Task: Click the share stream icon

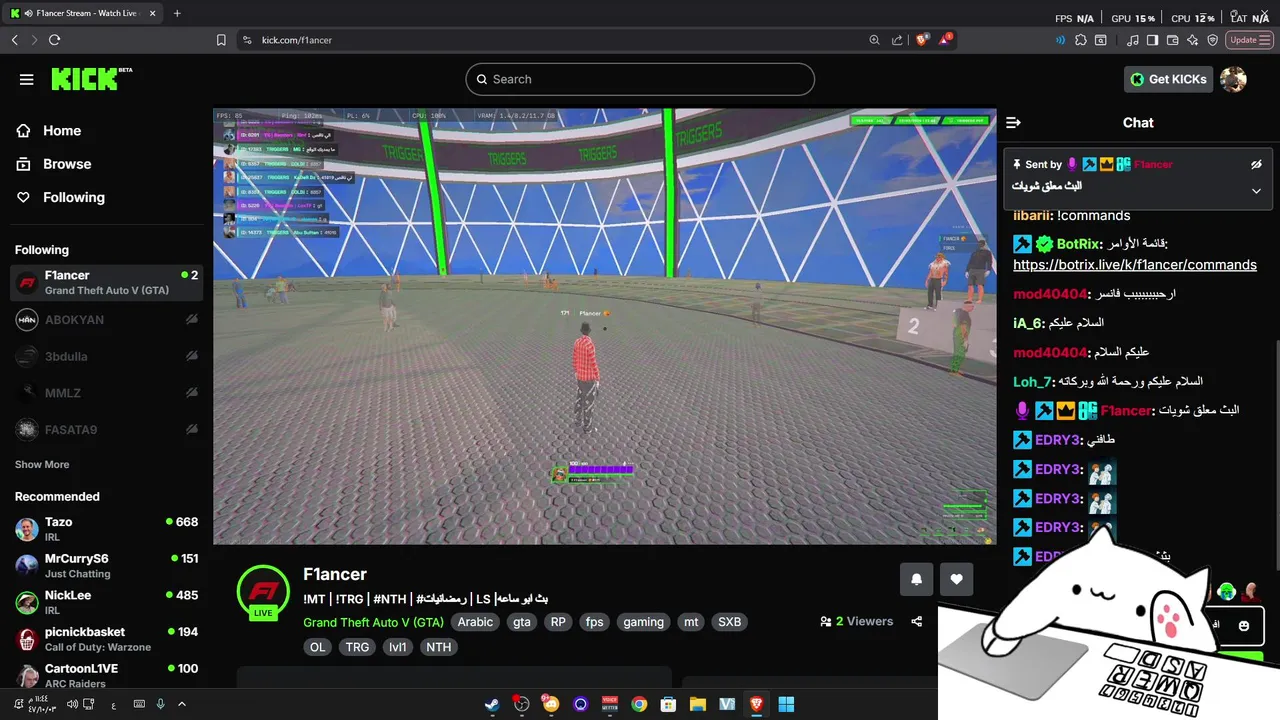Action: [x=917, y=622]
